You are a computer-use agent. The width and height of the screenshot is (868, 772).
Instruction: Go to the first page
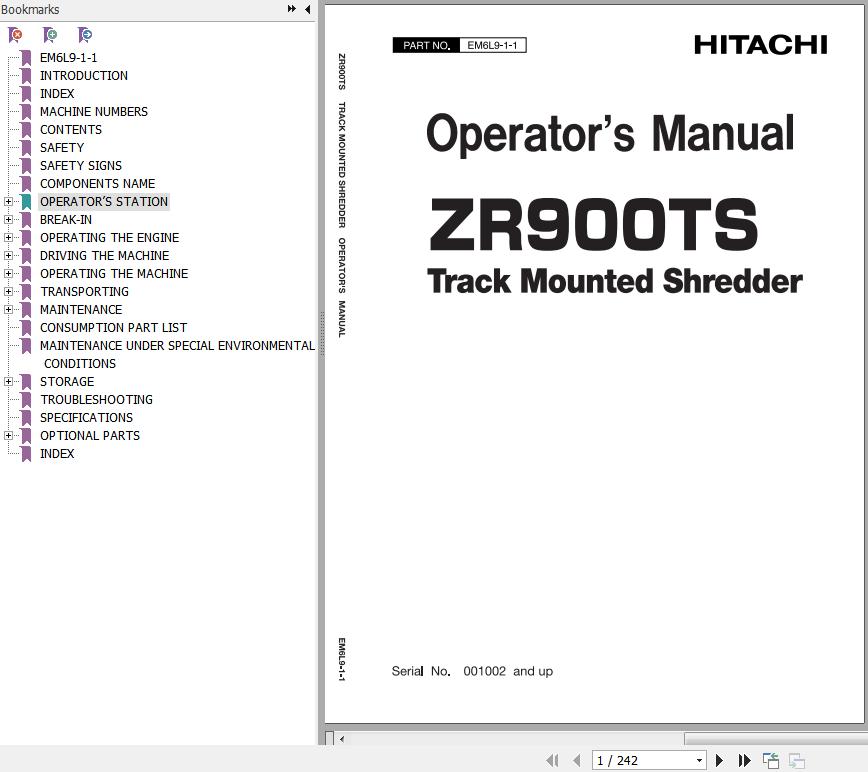(x=552, y=760)
